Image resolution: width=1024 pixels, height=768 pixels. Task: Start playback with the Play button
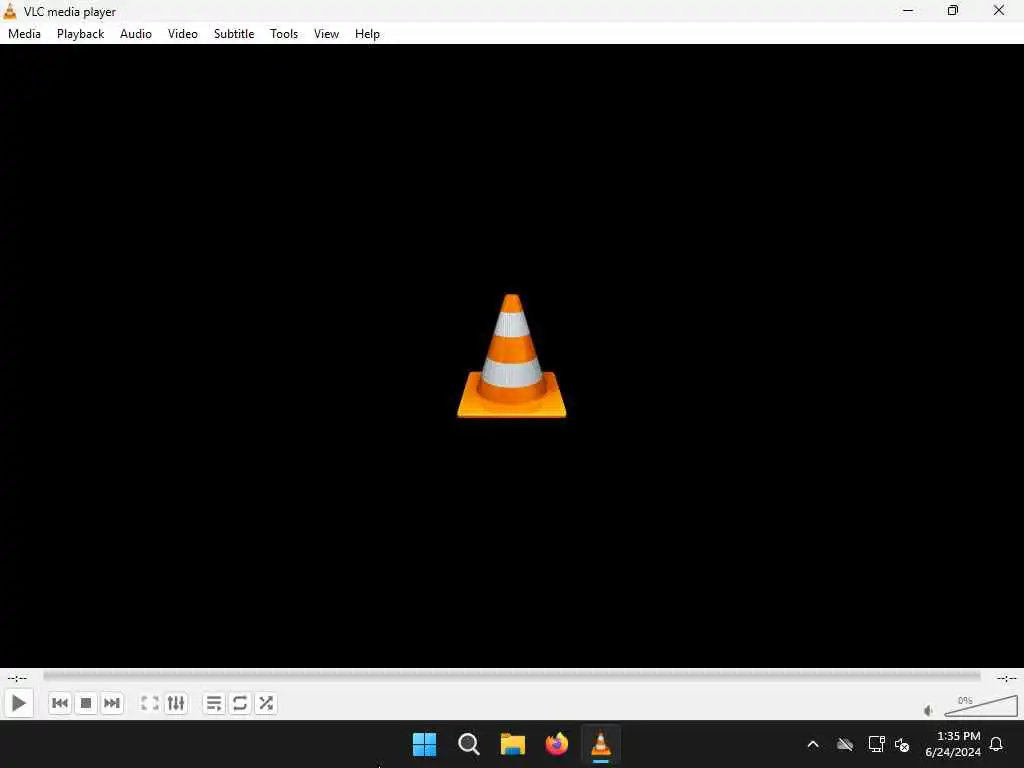click(x=19, y=703)
